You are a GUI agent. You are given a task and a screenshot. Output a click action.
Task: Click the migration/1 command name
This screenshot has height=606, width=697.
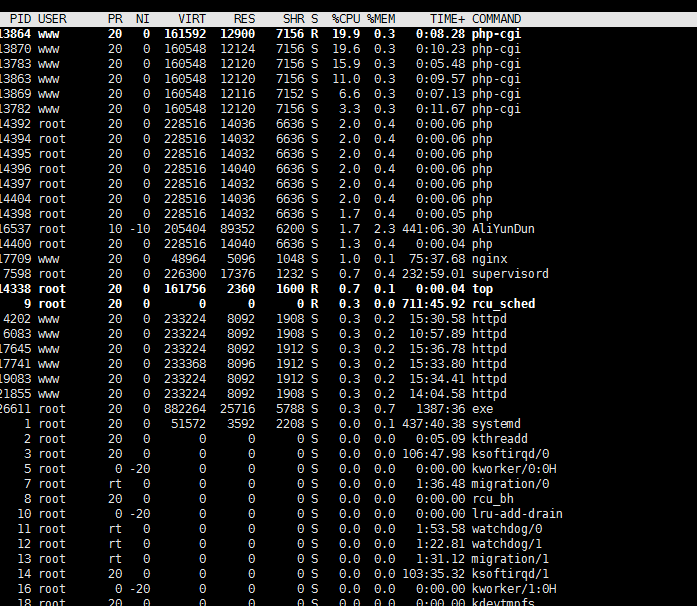click(x=510, y=559)
